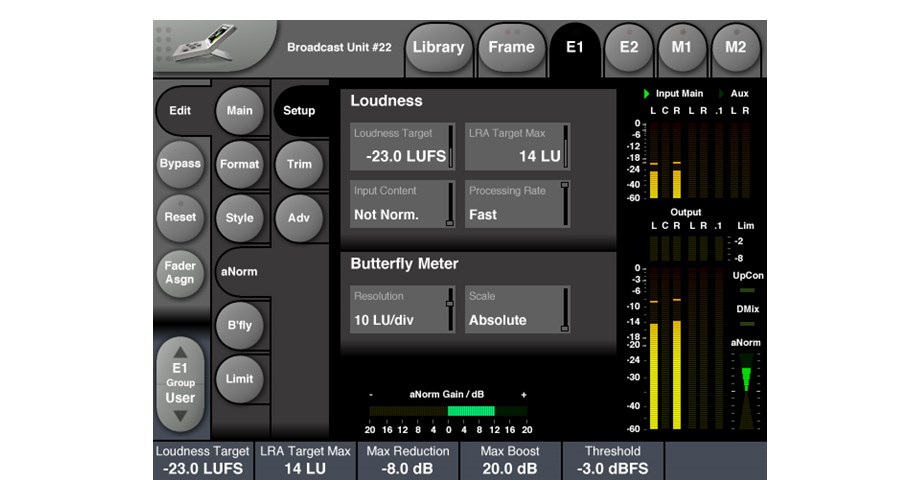Click the Broadcast Unit #22 title
The height and width of the screenshot is (500, 920).
[x=339, y=48]
